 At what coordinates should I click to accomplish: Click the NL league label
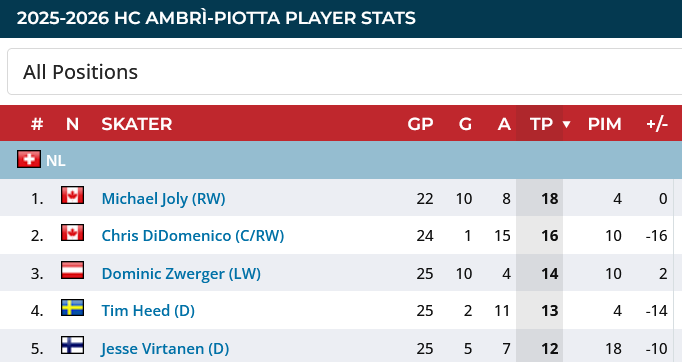pos(56,161)
